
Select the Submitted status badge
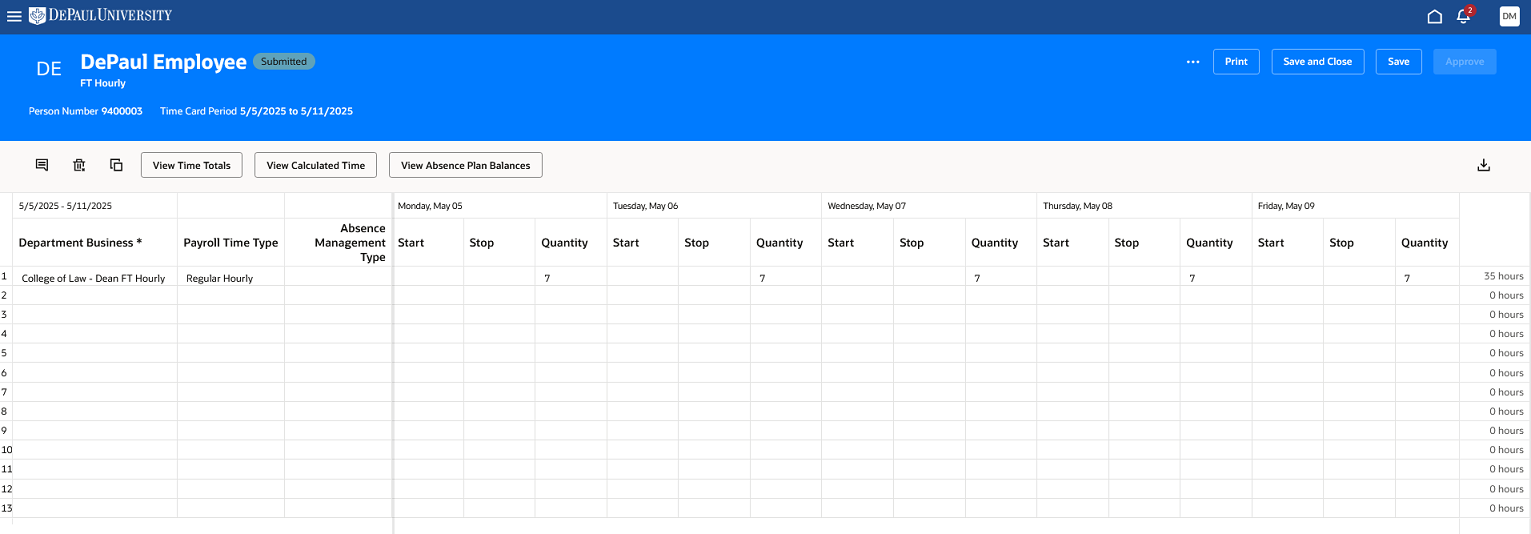(284, 61)
